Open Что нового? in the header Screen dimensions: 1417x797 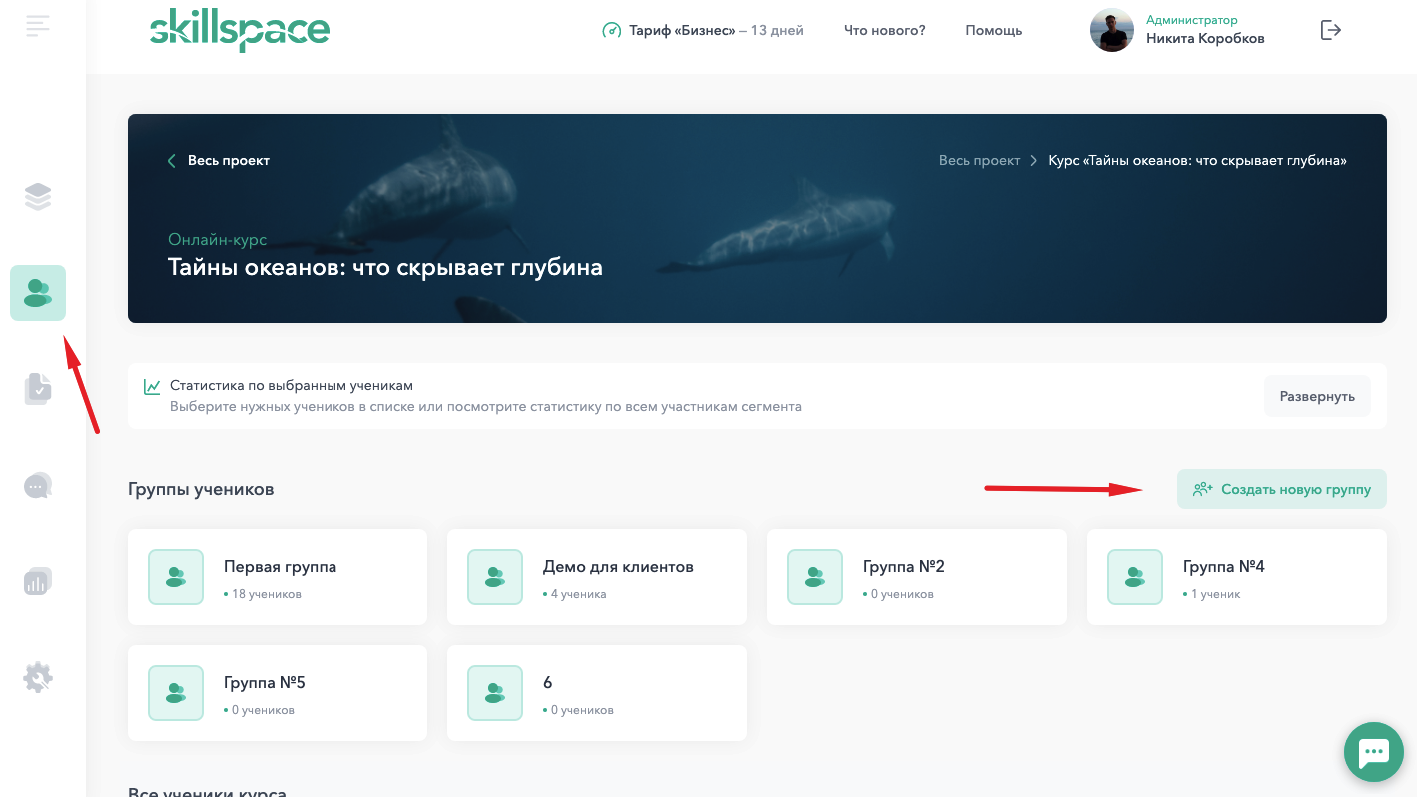(885, 30)
